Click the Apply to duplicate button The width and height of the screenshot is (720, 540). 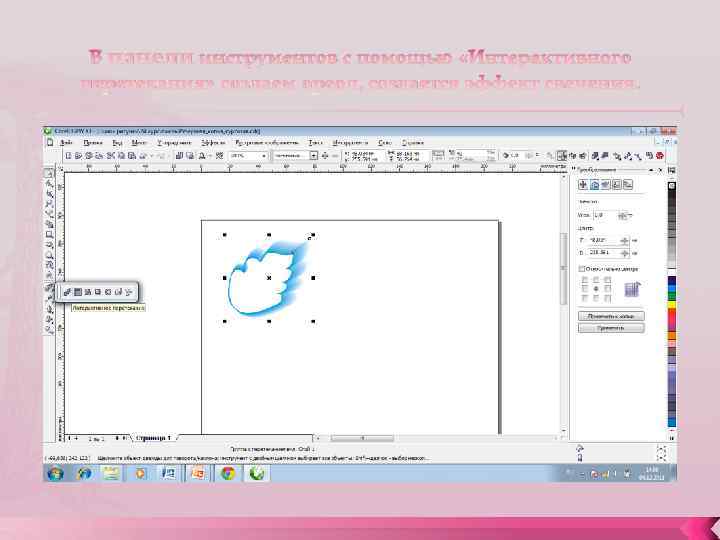tap(611, 316)
